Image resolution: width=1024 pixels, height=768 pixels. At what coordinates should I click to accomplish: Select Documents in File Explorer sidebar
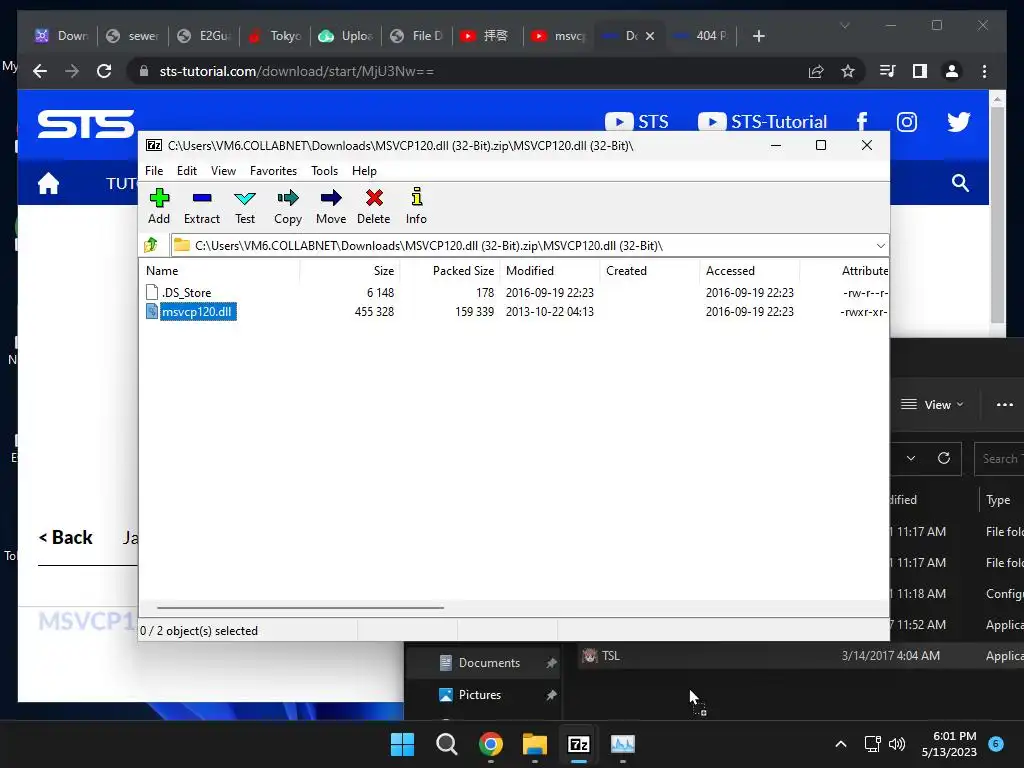(483, 663)
